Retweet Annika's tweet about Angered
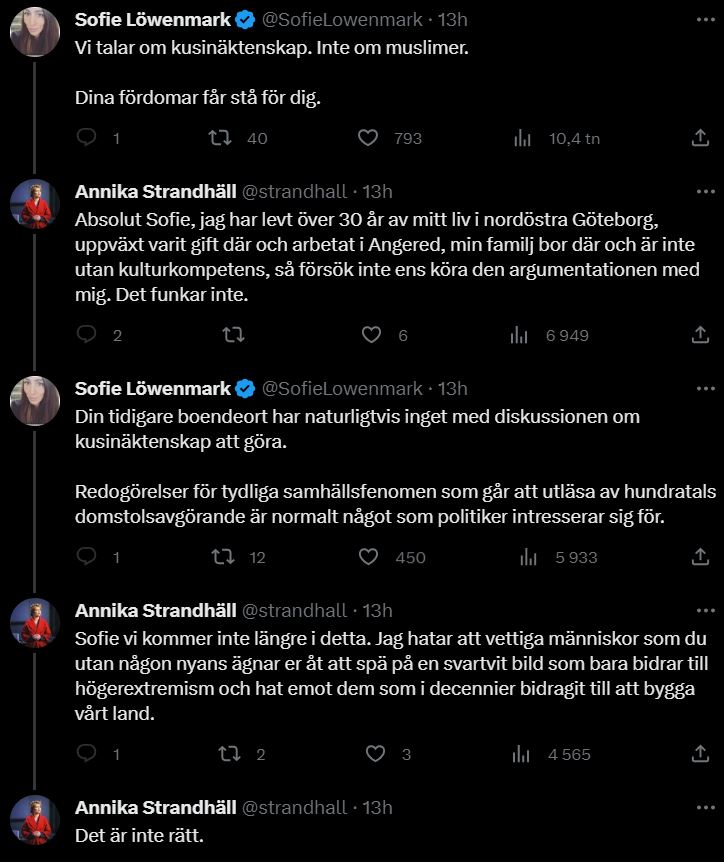This screenshot has width=724, height=862. pyautogui.click(x=233, y=336)
